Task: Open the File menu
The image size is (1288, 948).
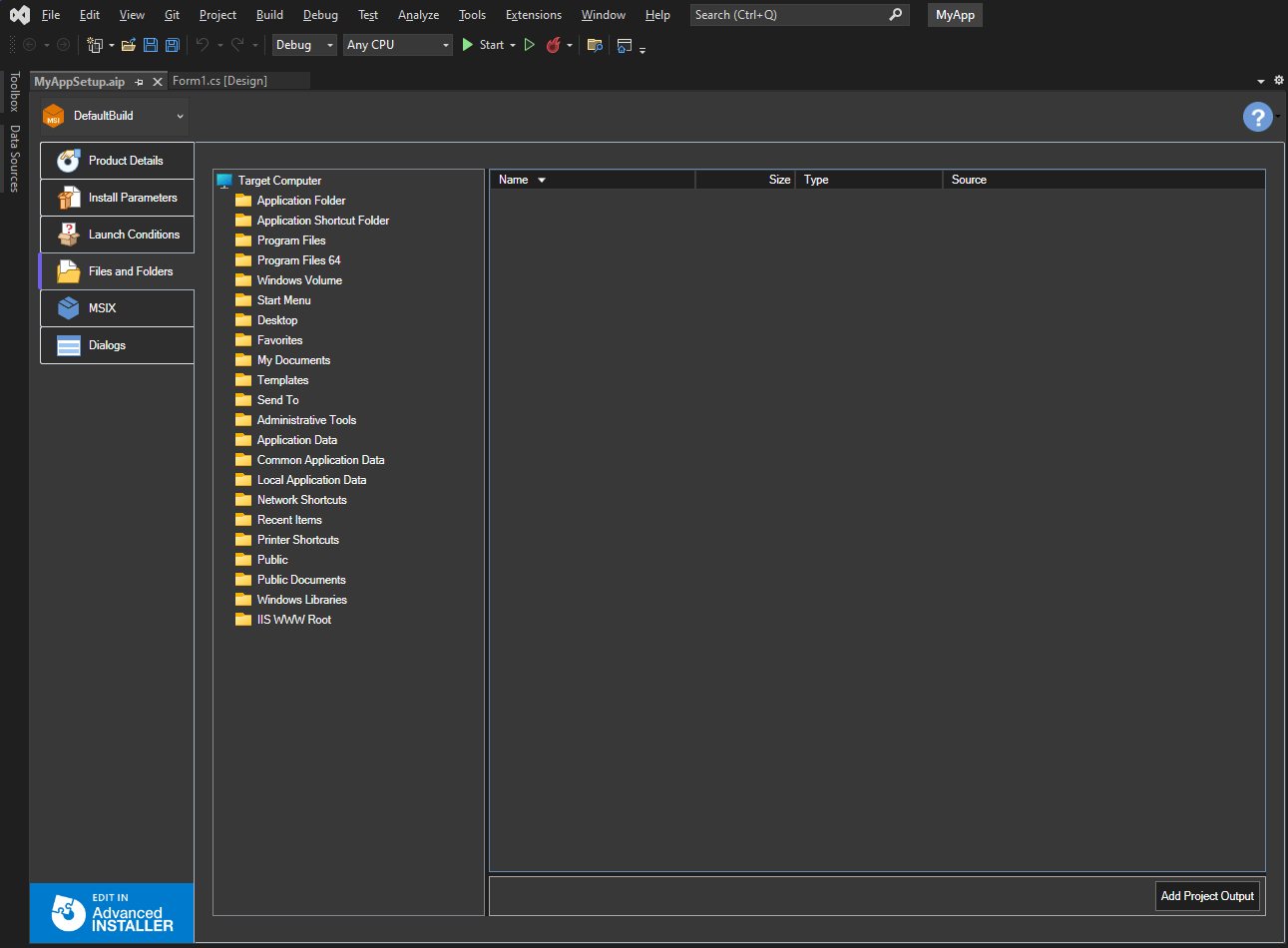Action: (51, 15)
